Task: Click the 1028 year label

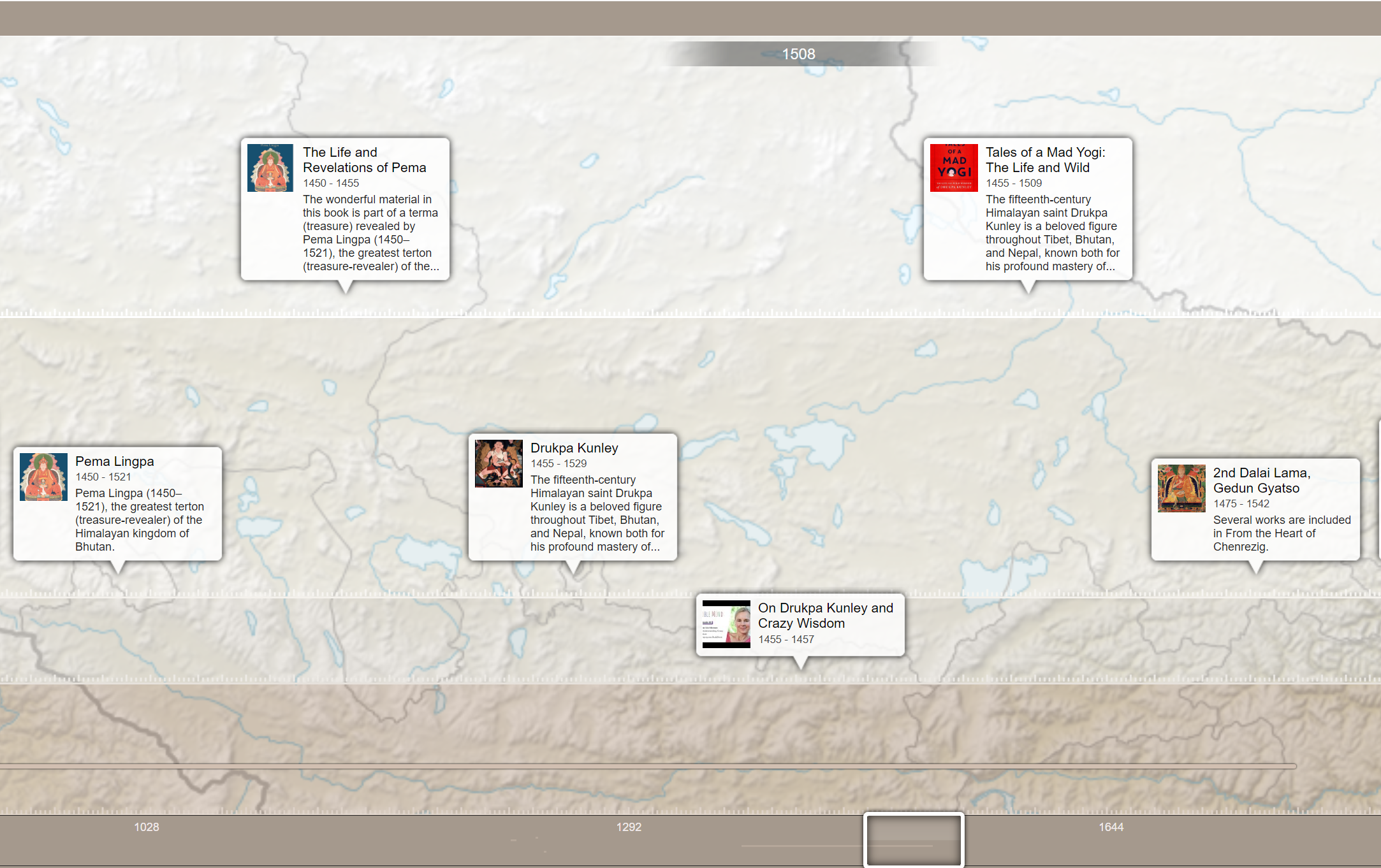Action: point(147,827)
